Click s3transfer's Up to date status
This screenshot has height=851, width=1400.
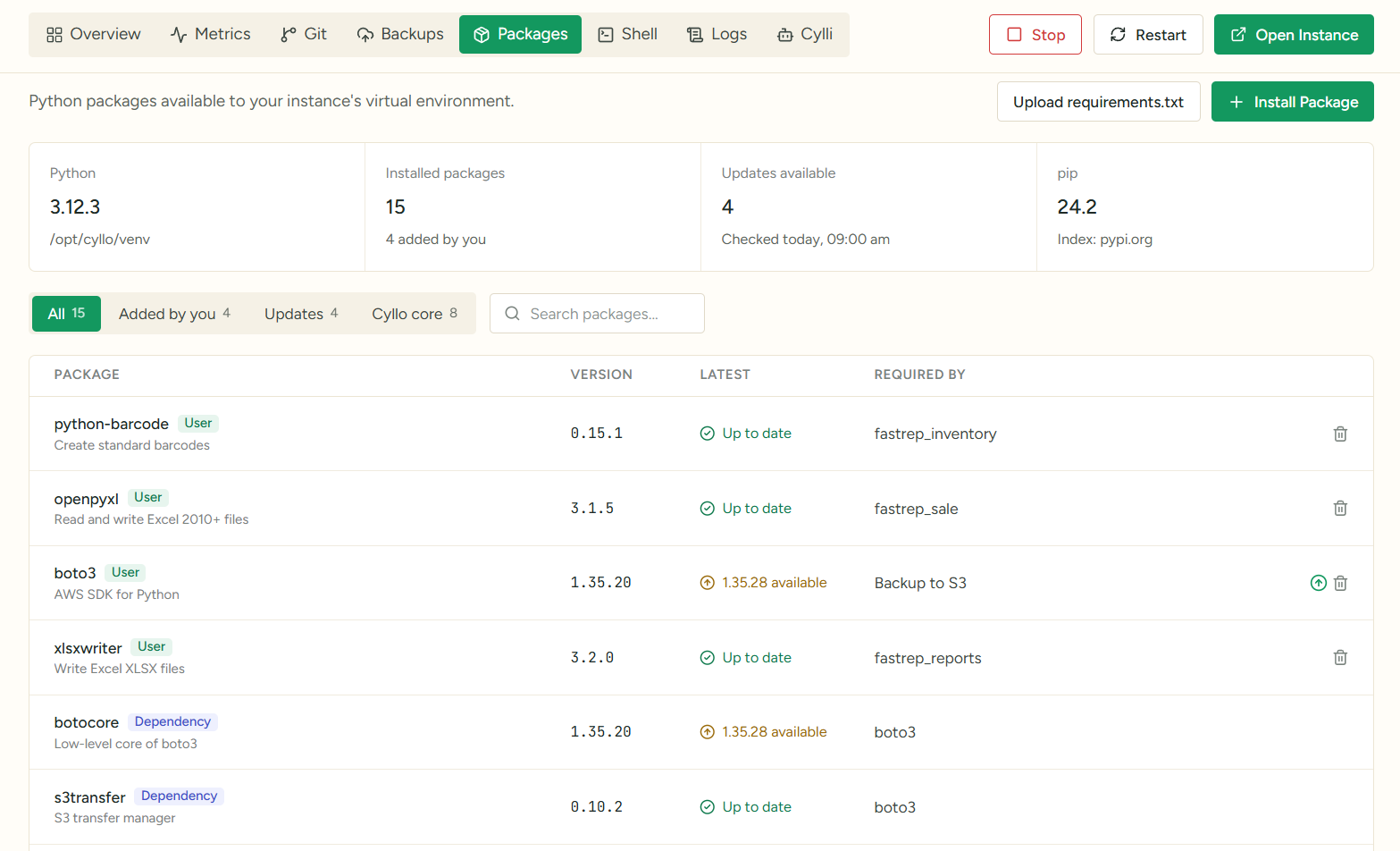coord(746,807)
